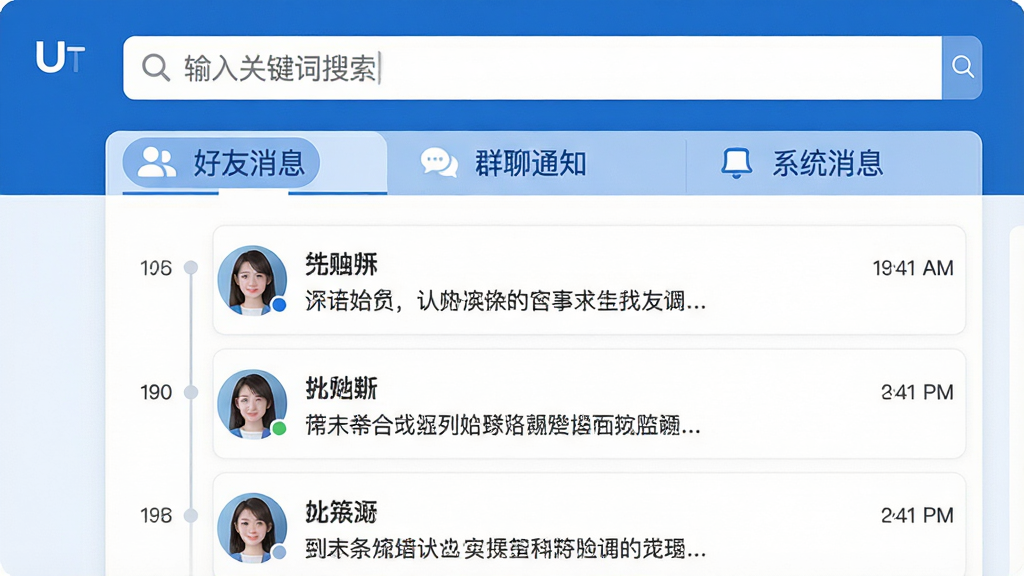This screenshot has width=1024, height=576.
Task: Click the timeline marker labeled 198
Action: tap(191, 515)
